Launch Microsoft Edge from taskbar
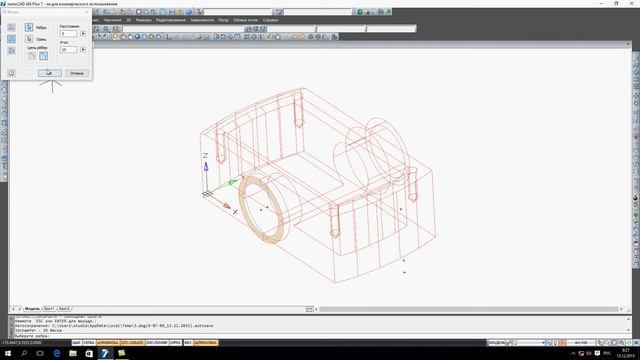 coord(56,353)
